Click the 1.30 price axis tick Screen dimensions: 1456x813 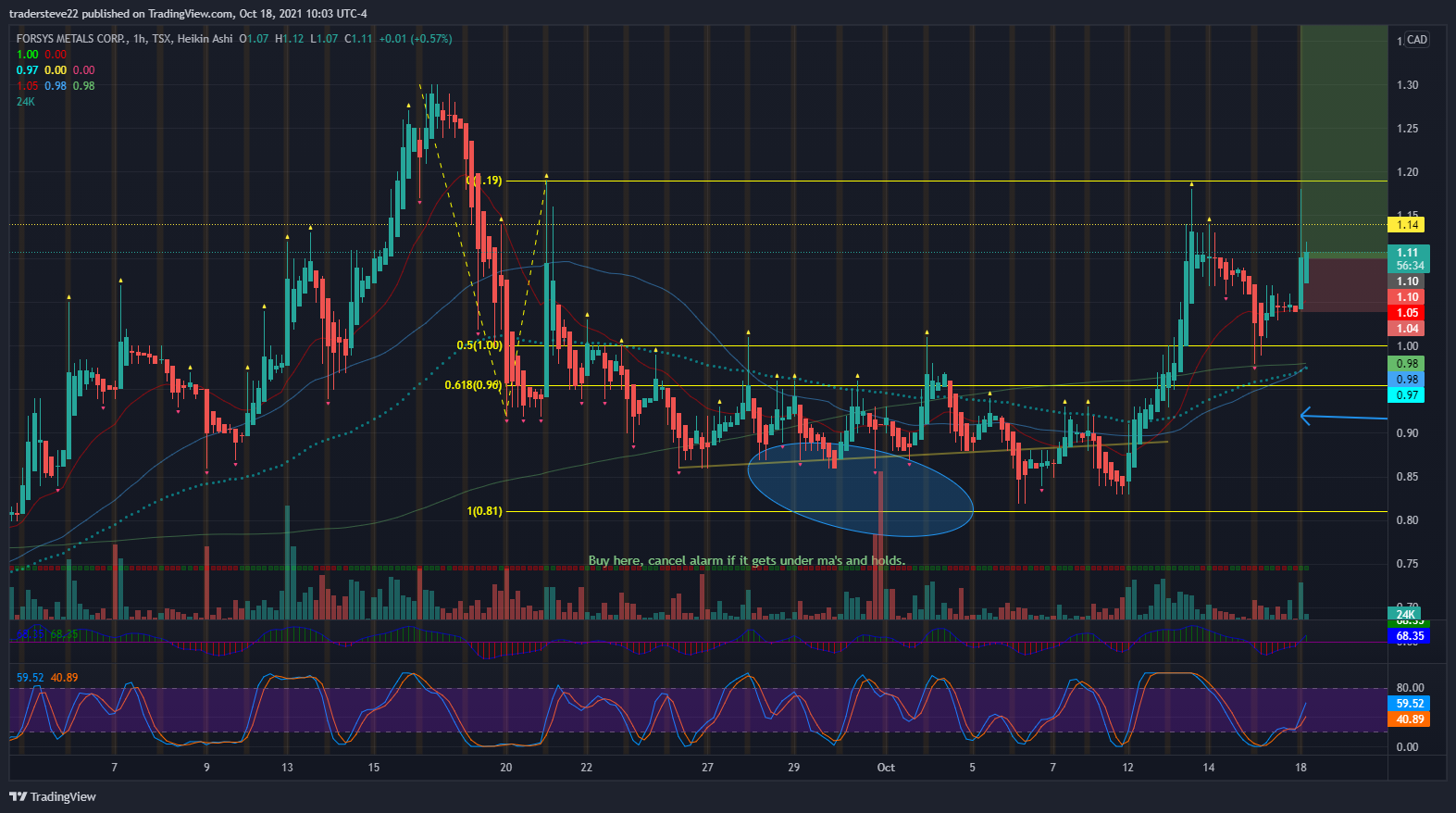1407,85
